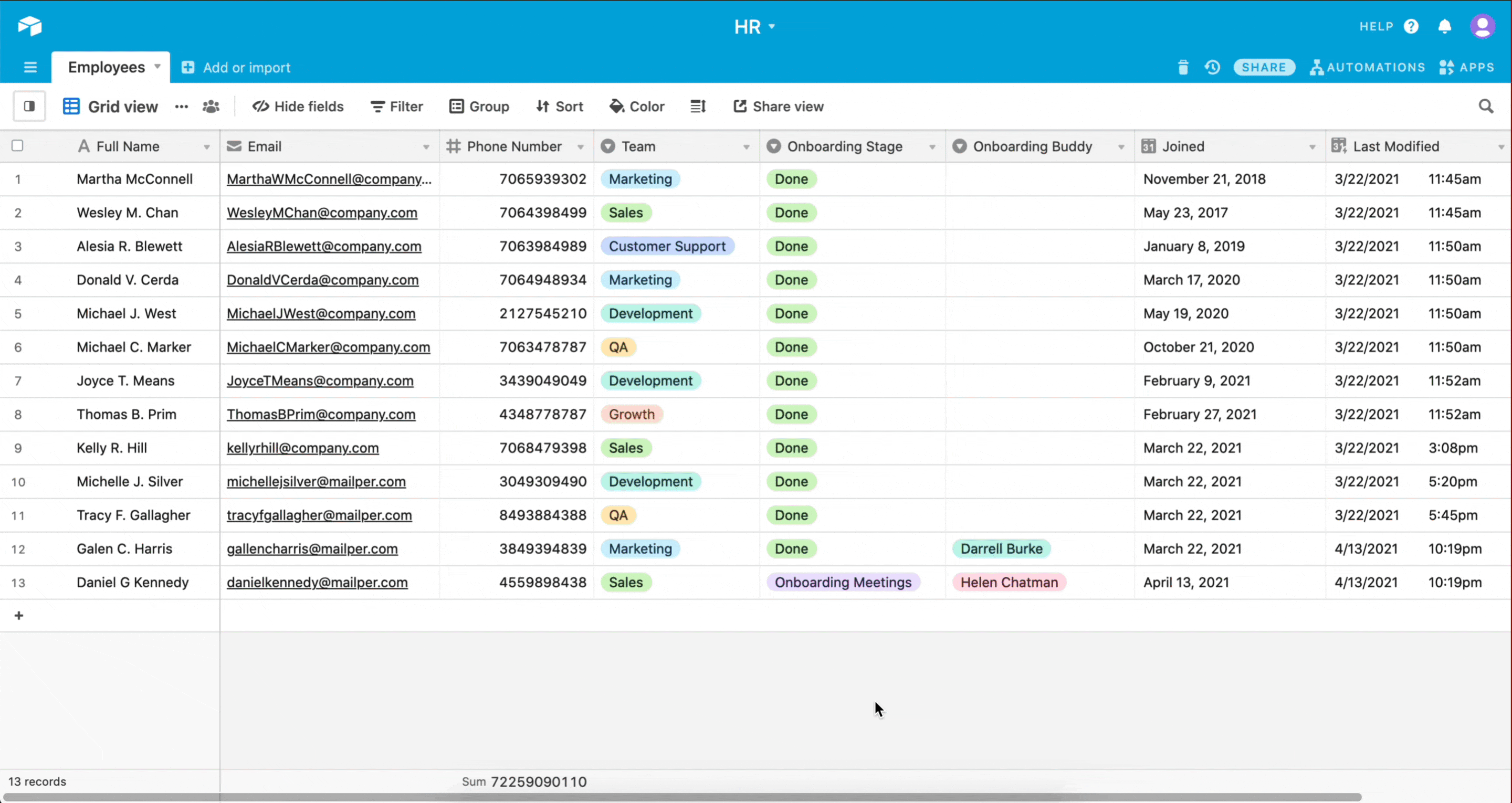
Task: Click the add new row plus
Action: [19, 615]
